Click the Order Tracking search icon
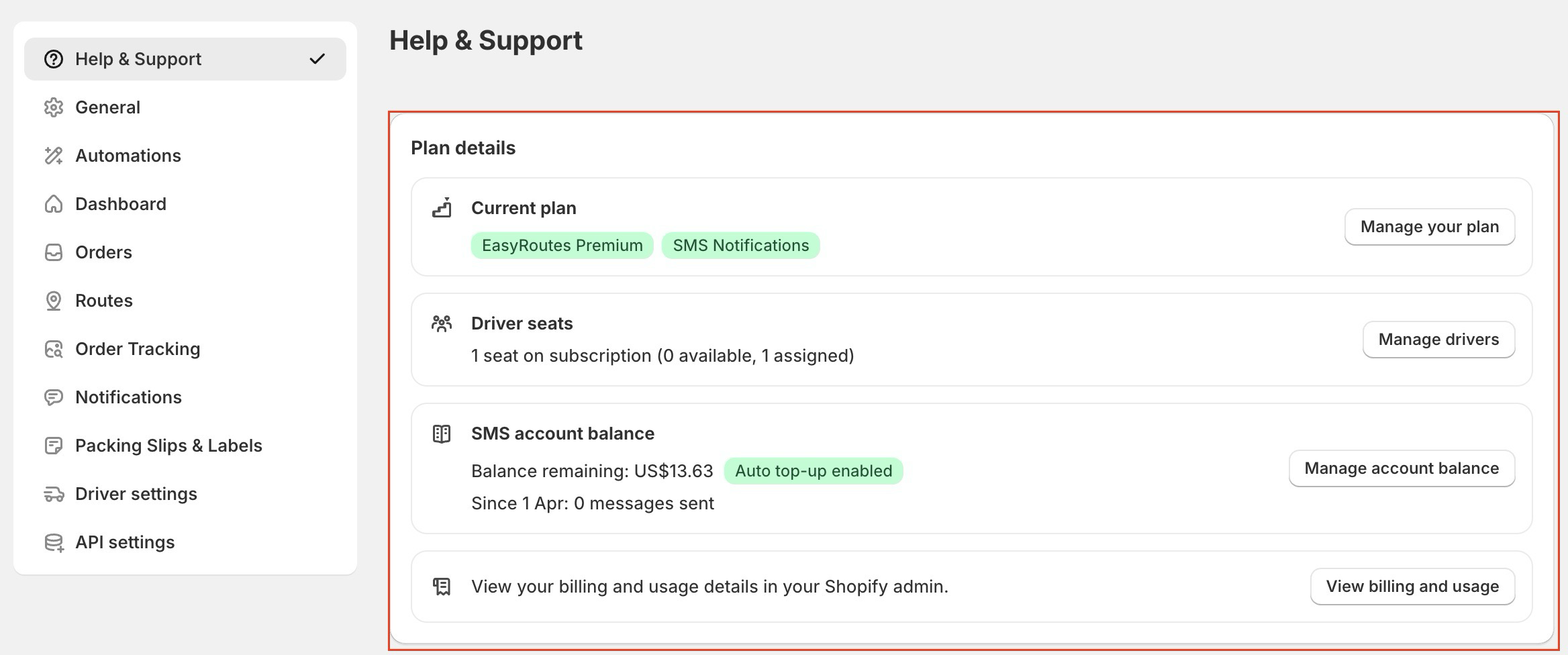Image resolution: width=1568 pixels, height=655 pixels. (54, 349)
